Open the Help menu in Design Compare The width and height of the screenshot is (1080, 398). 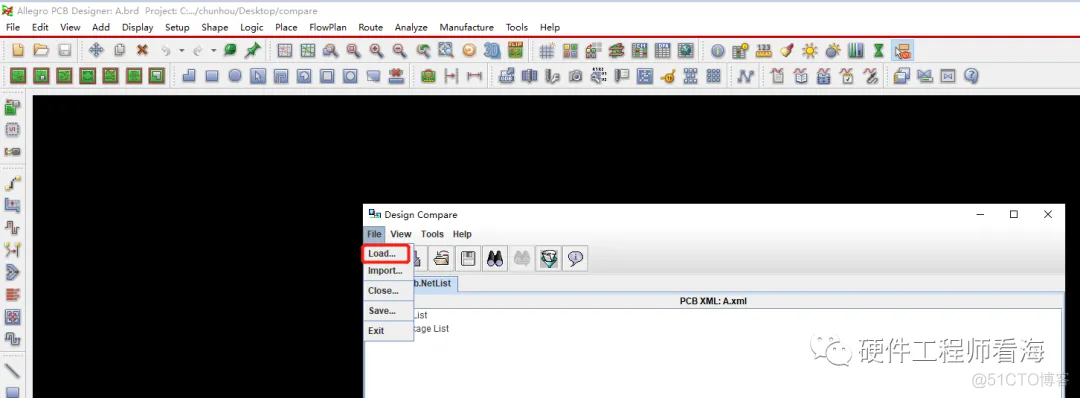click(462, 234)
